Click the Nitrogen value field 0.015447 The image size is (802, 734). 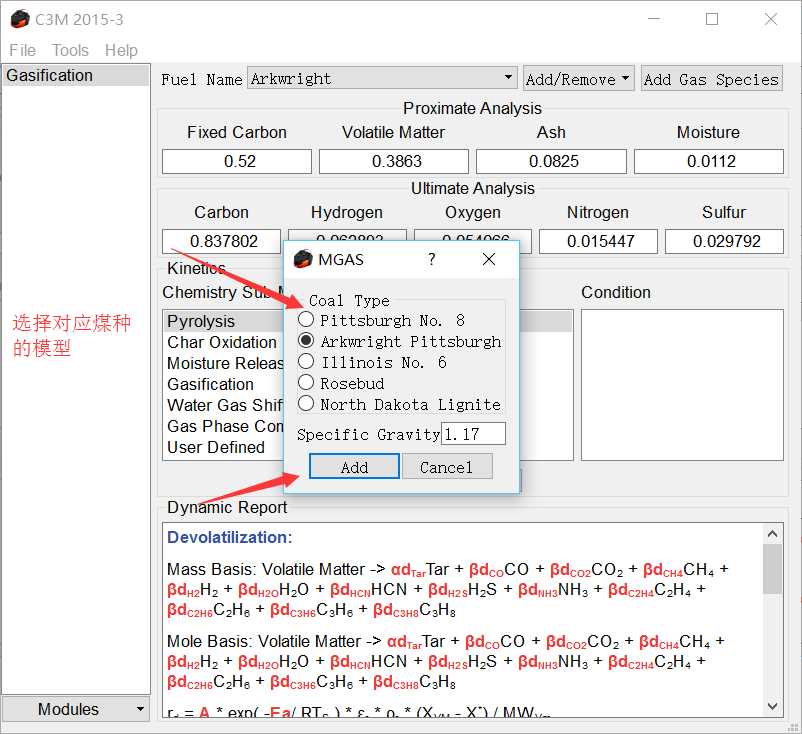(598, 241)
